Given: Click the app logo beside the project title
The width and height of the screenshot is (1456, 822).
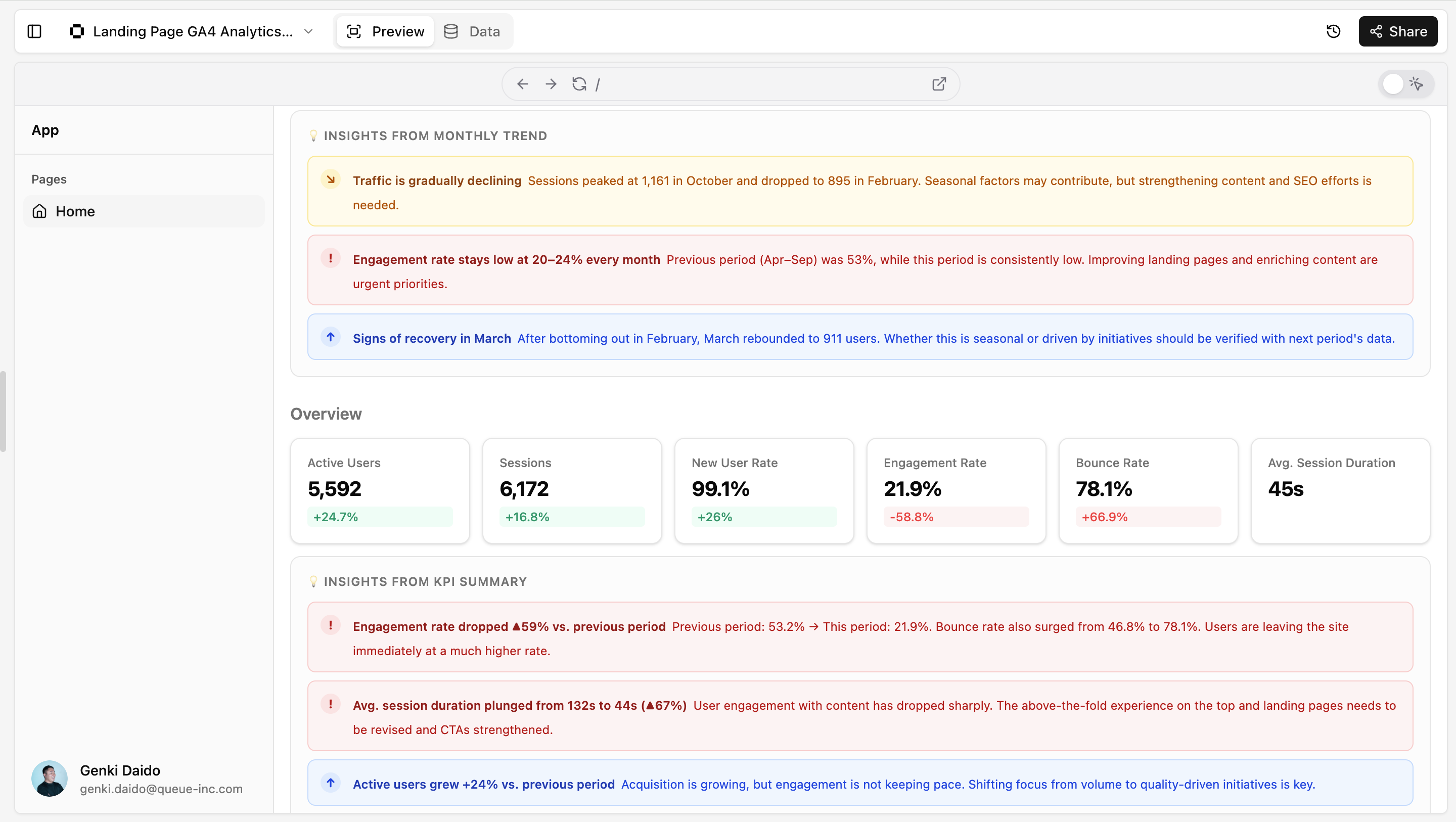Looking at the screenshot, I should click(76, 31).
